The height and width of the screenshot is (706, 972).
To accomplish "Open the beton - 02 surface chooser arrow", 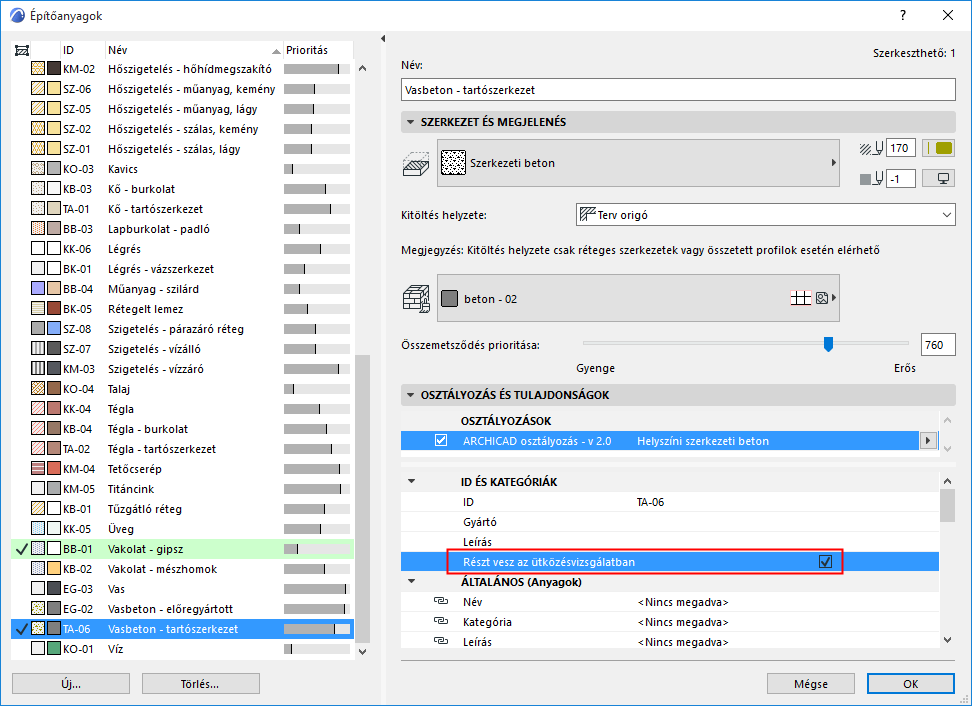I will point(834,298).
